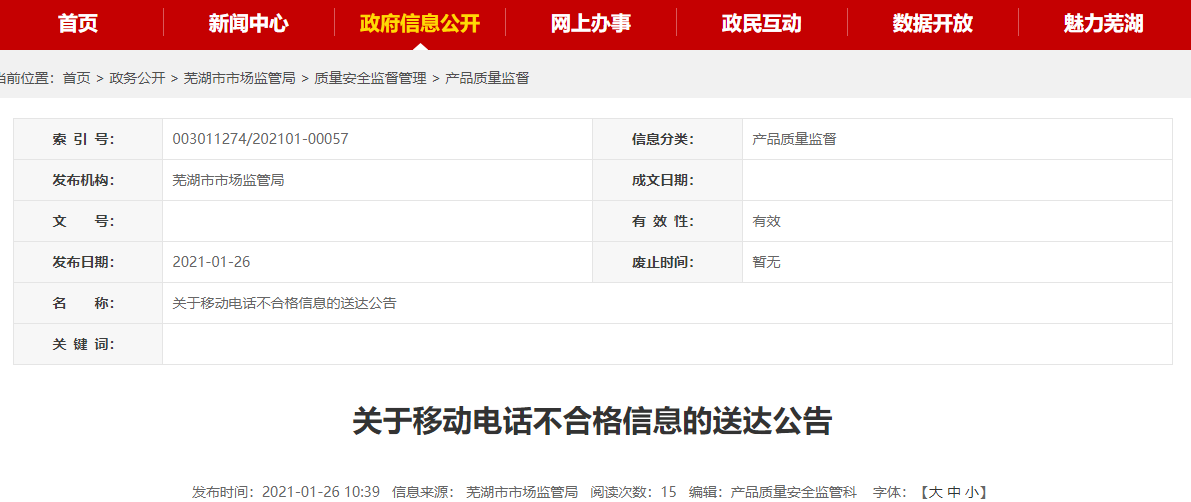Switch to 政民互动 section
Image resolution: width=1191 pixels, height=502 pixels.
762,24
